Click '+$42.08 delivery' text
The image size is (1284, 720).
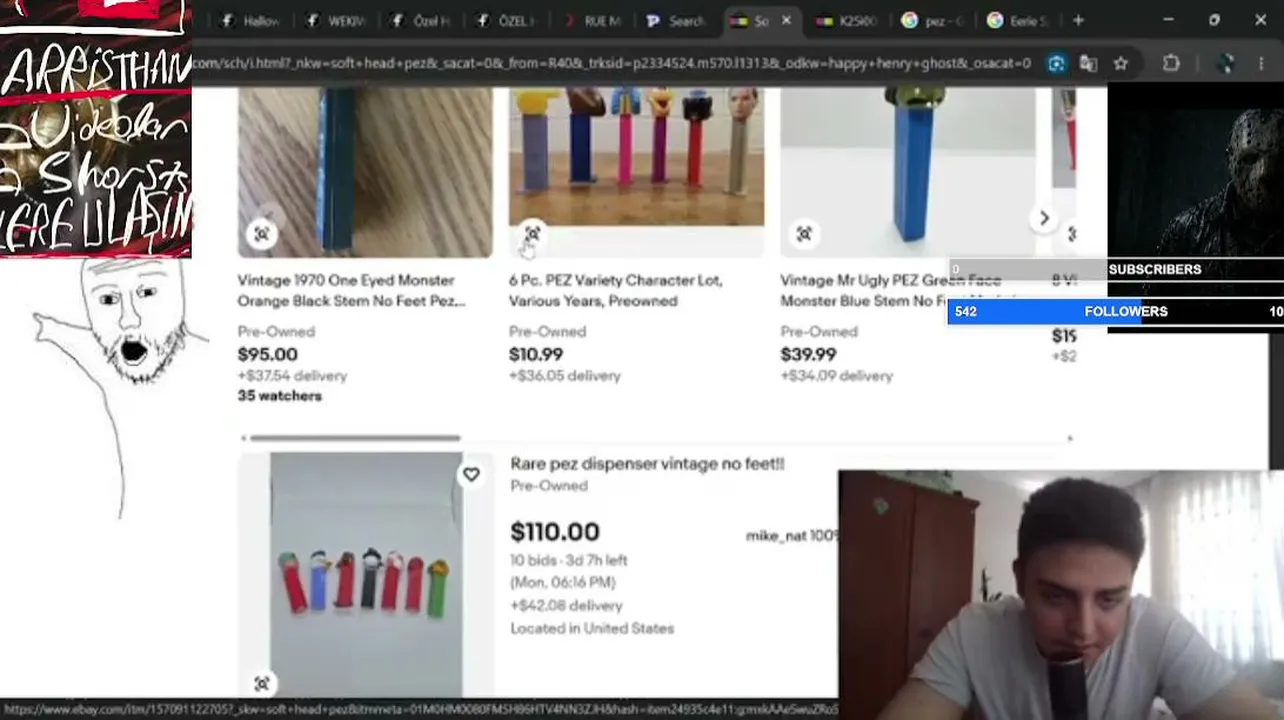point(566,605)
